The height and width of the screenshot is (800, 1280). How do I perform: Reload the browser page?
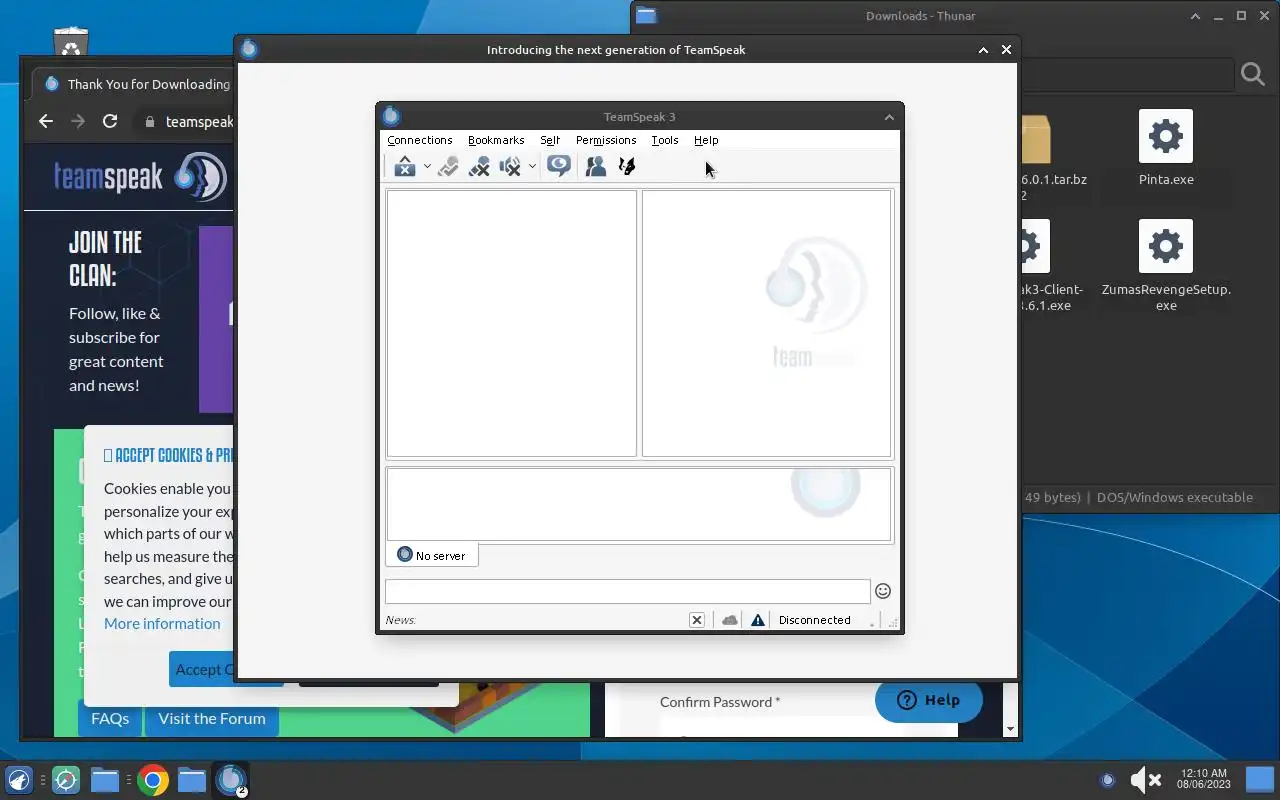[110, 121]
